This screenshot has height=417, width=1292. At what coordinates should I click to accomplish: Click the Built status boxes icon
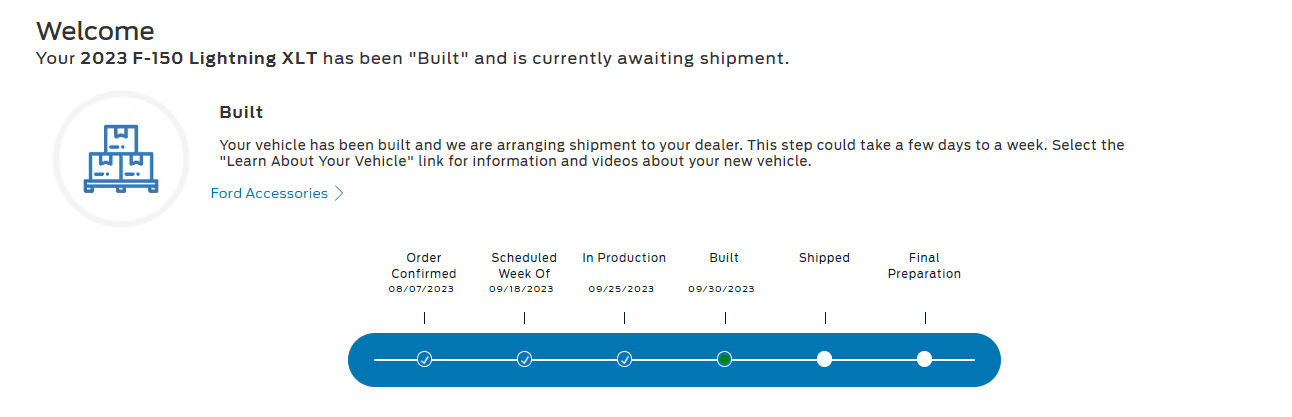120,159
